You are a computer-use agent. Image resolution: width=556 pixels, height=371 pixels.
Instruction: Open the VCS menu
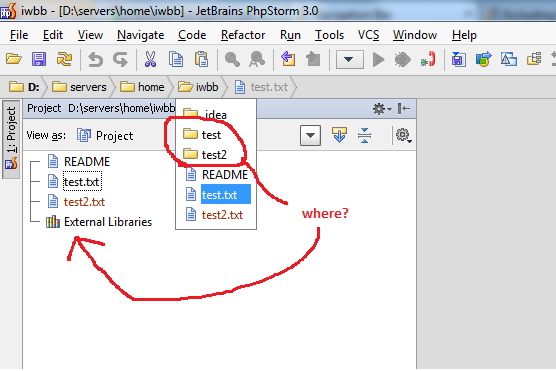(x=368, y=35)
